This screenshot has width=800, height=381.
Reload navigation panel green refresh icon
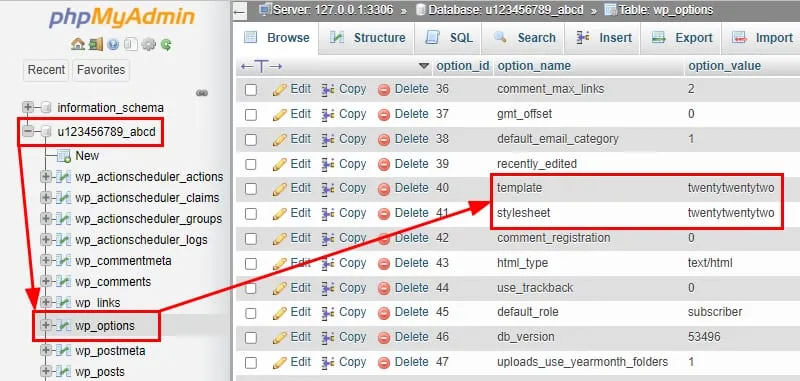[x=166, y=44]
